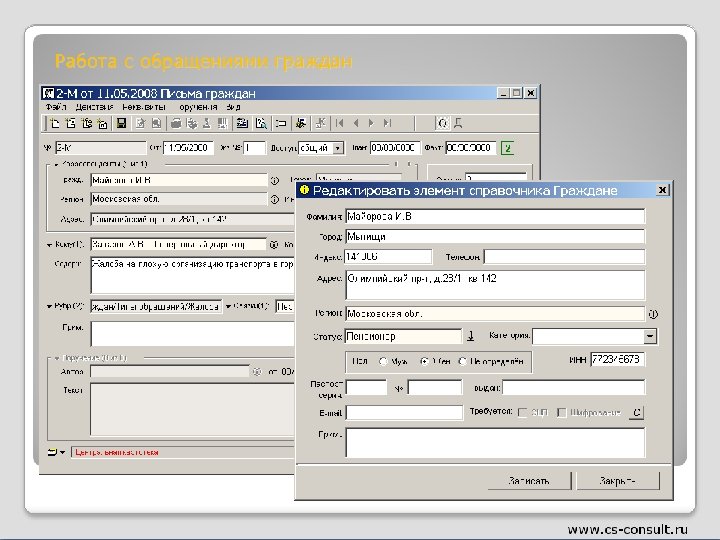Click the red Центр. text at window bottom
This screenshot has width=720, height=540.
(x=117, y=452)
